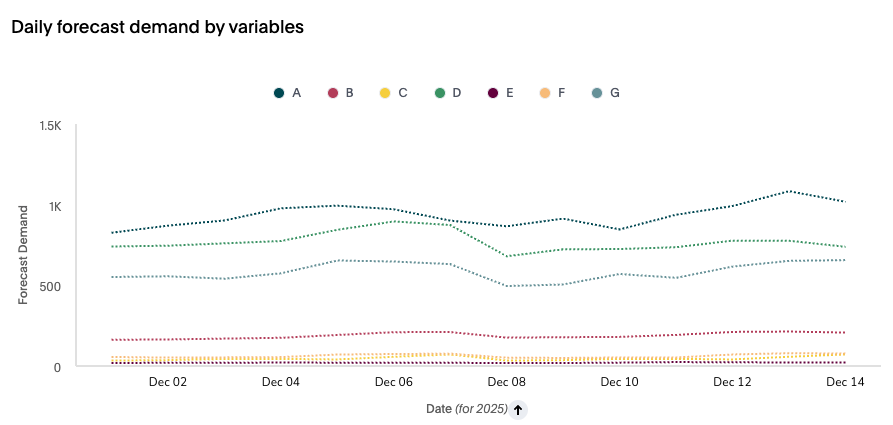Click the sort arrow icon beside Date
893x425 pixels.
click(518, 409)
